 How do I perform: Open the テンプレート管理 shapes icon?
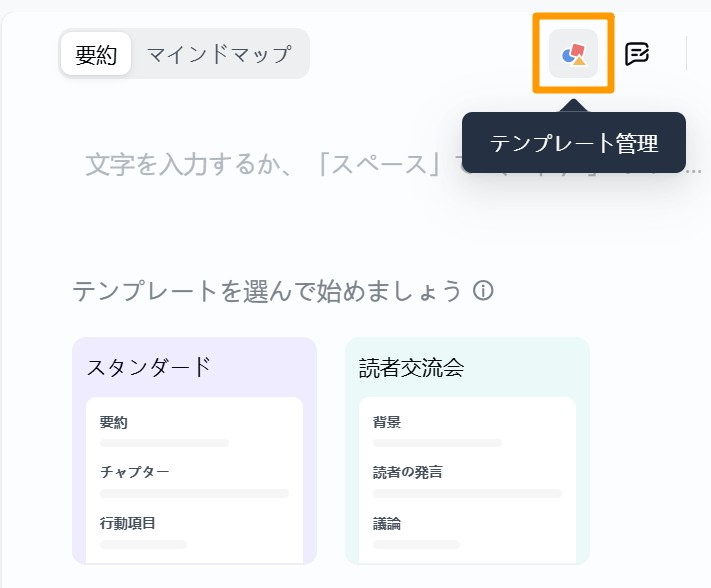pos(573,53)
